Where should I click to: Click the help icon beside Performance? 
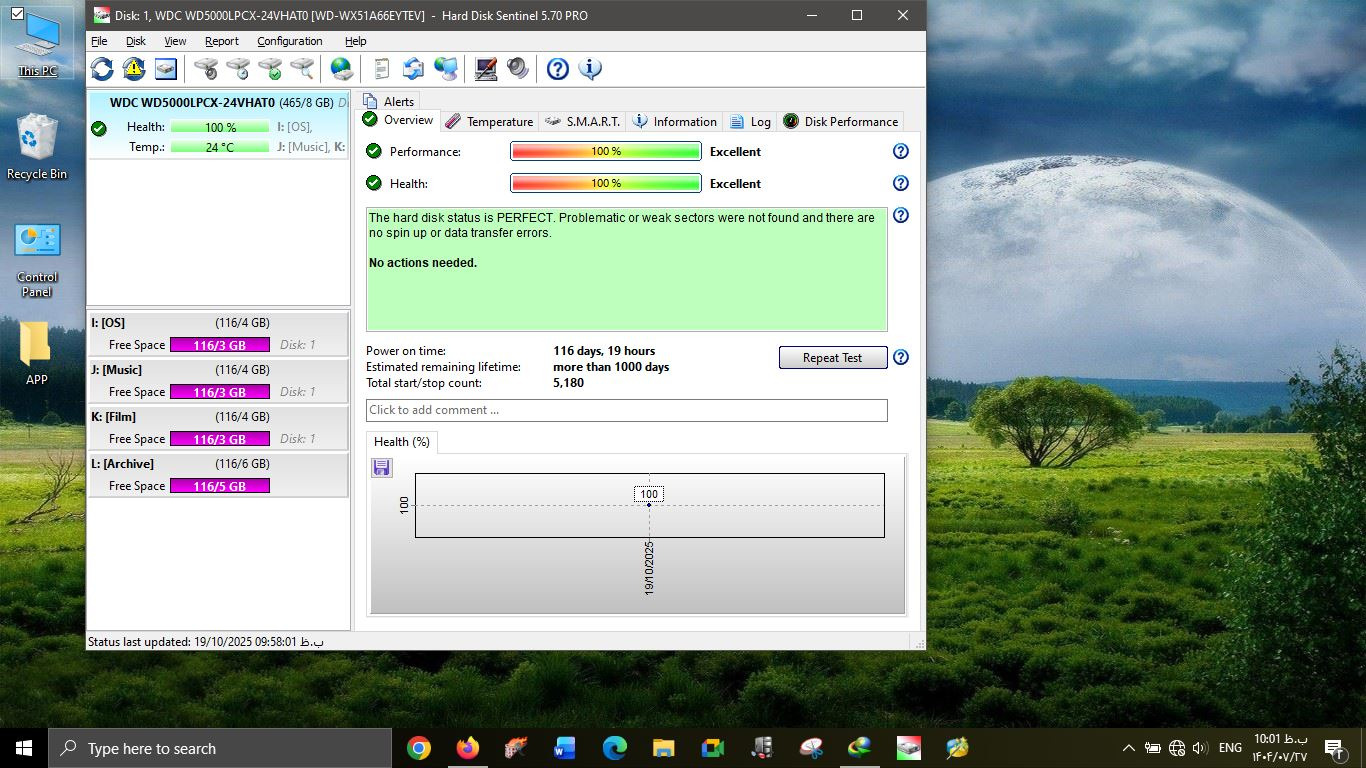coord(900,151)
